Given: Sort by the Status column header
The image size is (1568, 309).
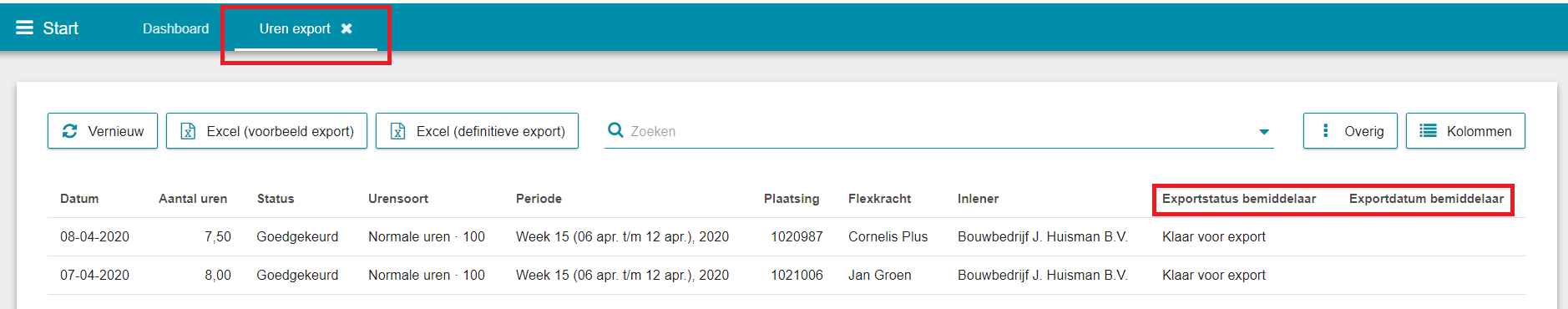Looking at the screenshot, I should pos(276,199).
